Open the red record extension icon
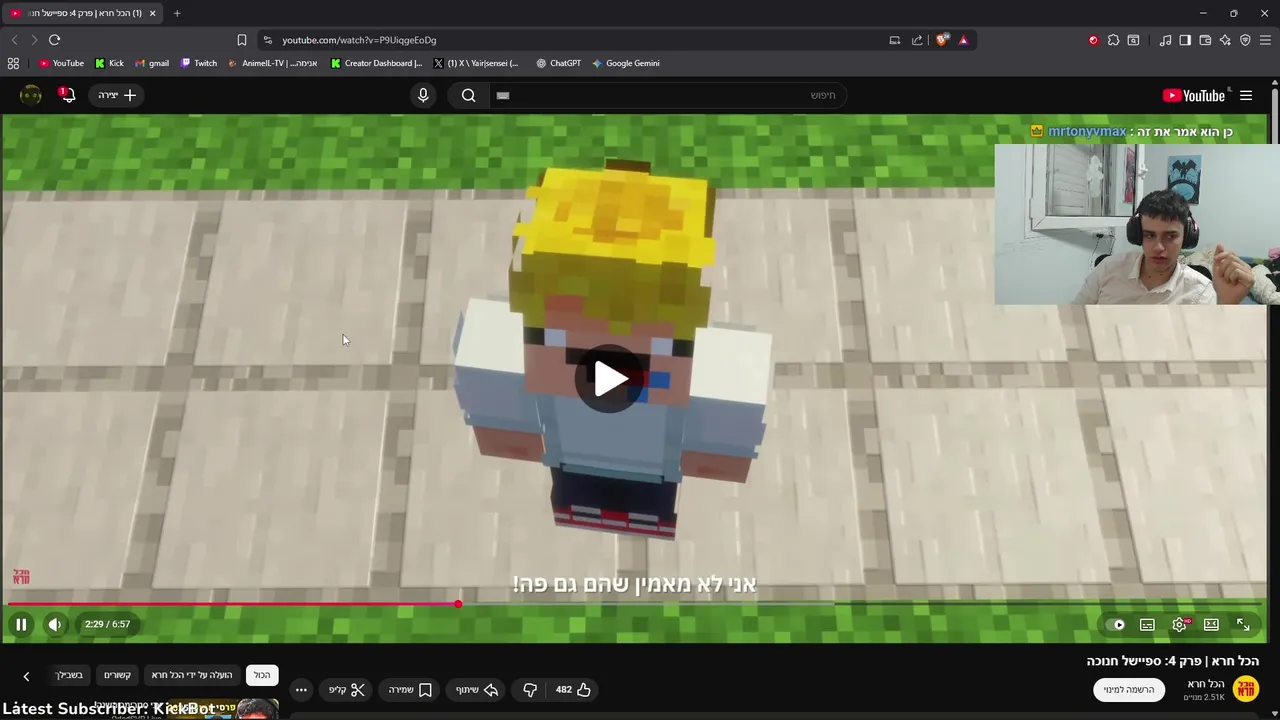Image resolution: width=1280 pixels, height=720 pixels. 1093,40
